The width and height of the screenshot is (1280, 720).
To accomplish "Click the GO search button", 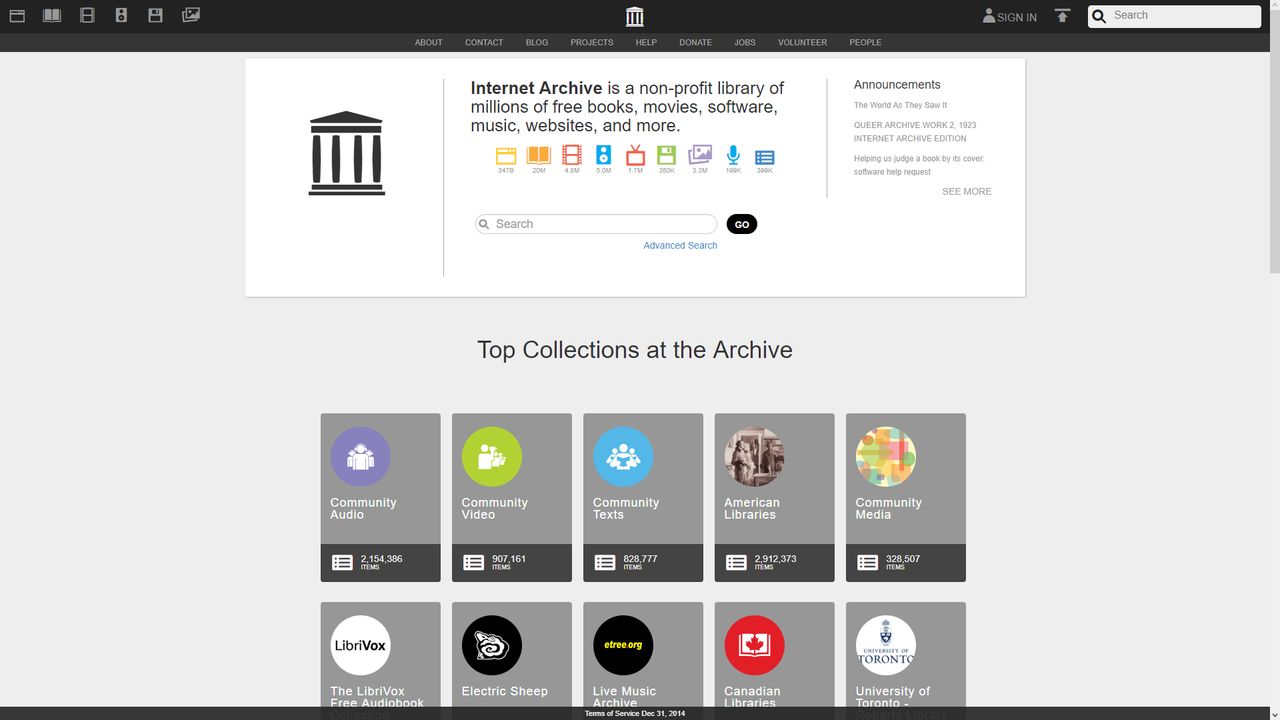I will 742,224.
